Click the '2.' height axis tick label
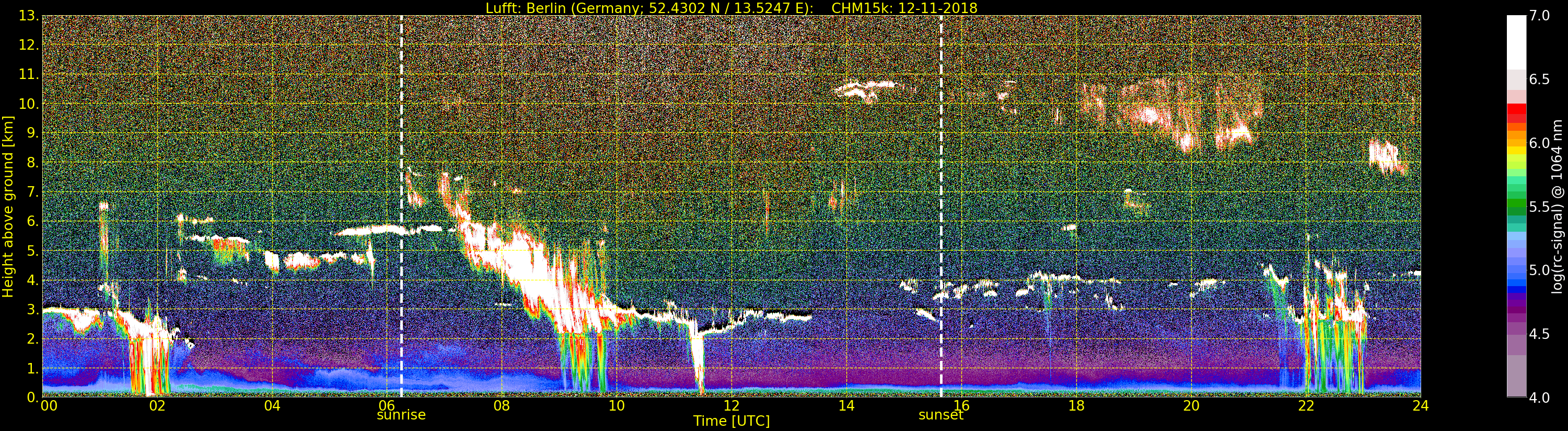 coord(33,338)
